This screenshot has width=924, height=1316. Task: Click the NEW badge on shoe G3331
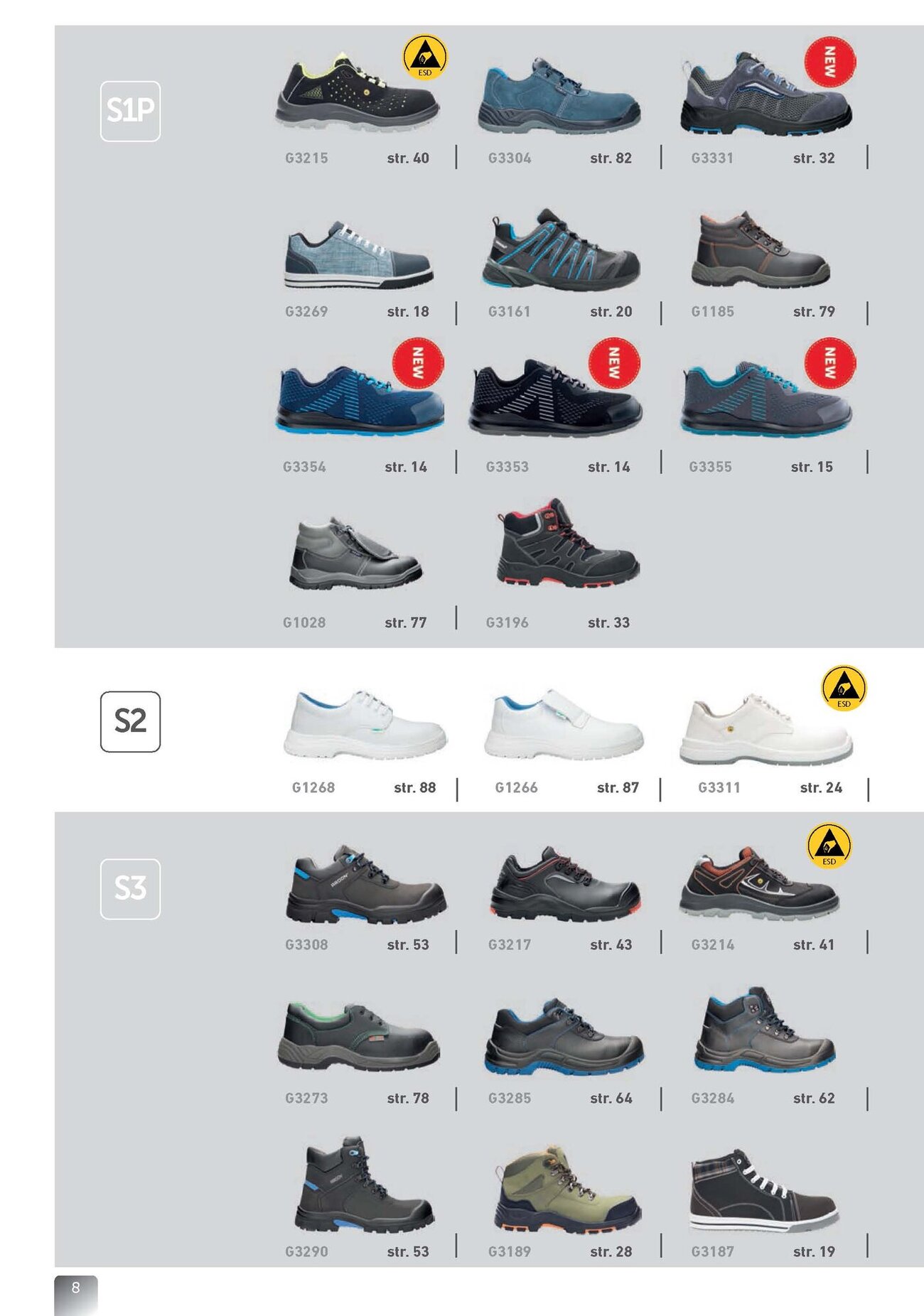point(829,62)
